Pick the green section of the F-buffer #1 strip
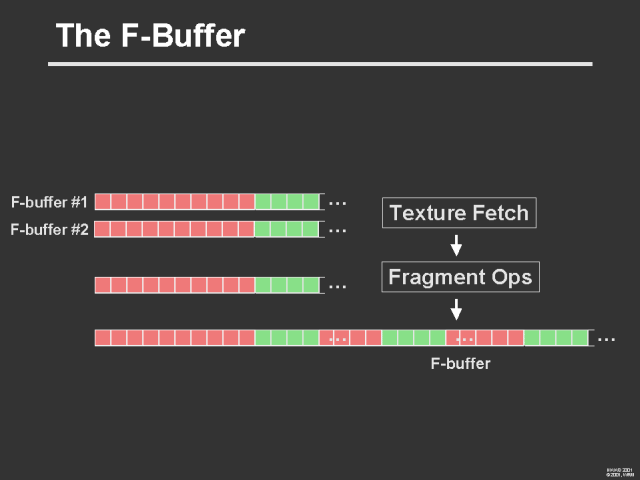This screenshot has height=480, width=640. coord(288,202)
